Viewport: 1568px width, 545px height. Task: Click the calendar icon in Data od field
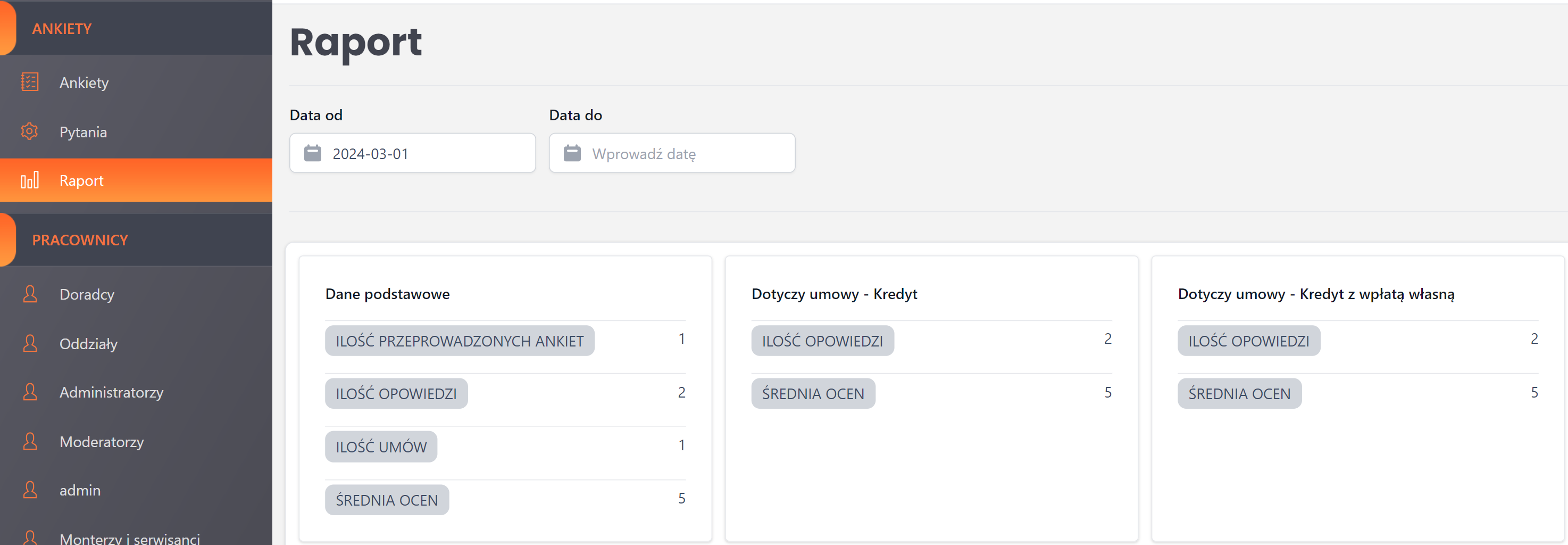(x=312, y=153)
